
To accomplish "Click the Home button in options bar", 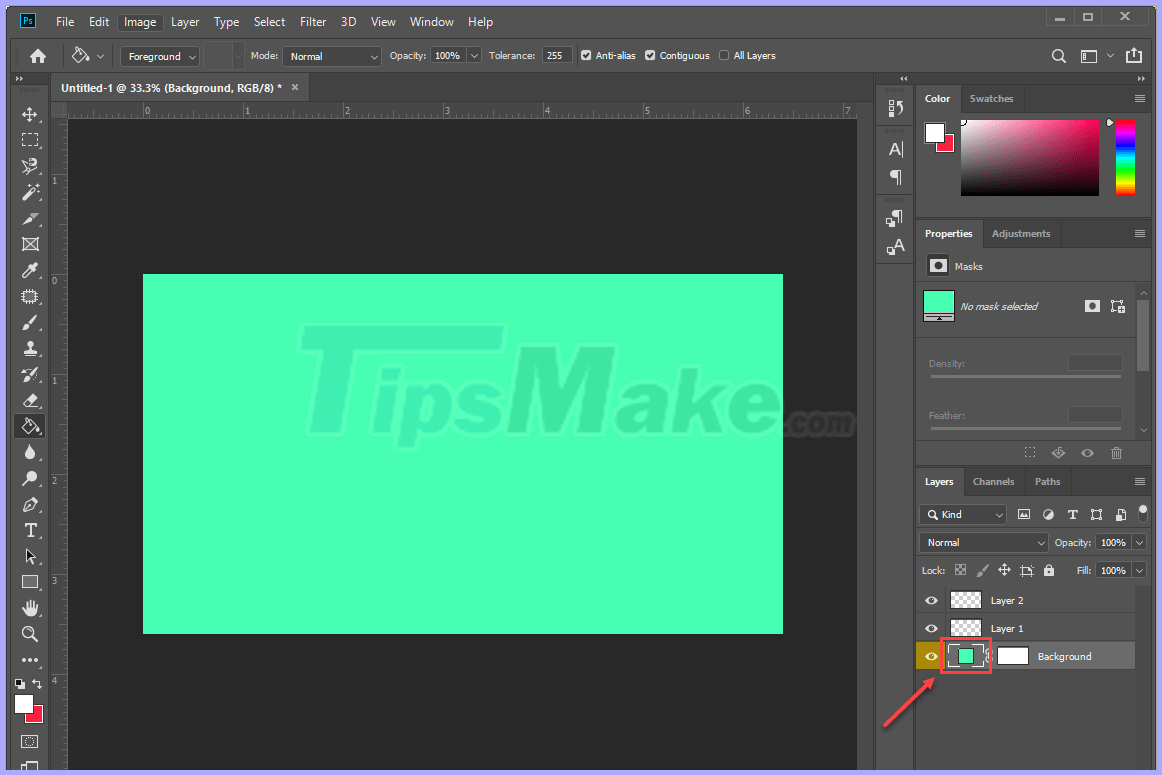I will [38, 56].
